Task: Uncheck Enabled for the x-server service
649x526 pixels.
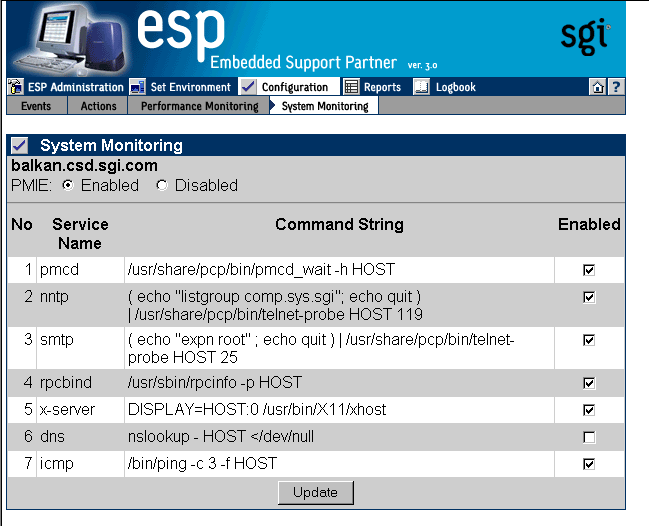Action: (589, 410)
